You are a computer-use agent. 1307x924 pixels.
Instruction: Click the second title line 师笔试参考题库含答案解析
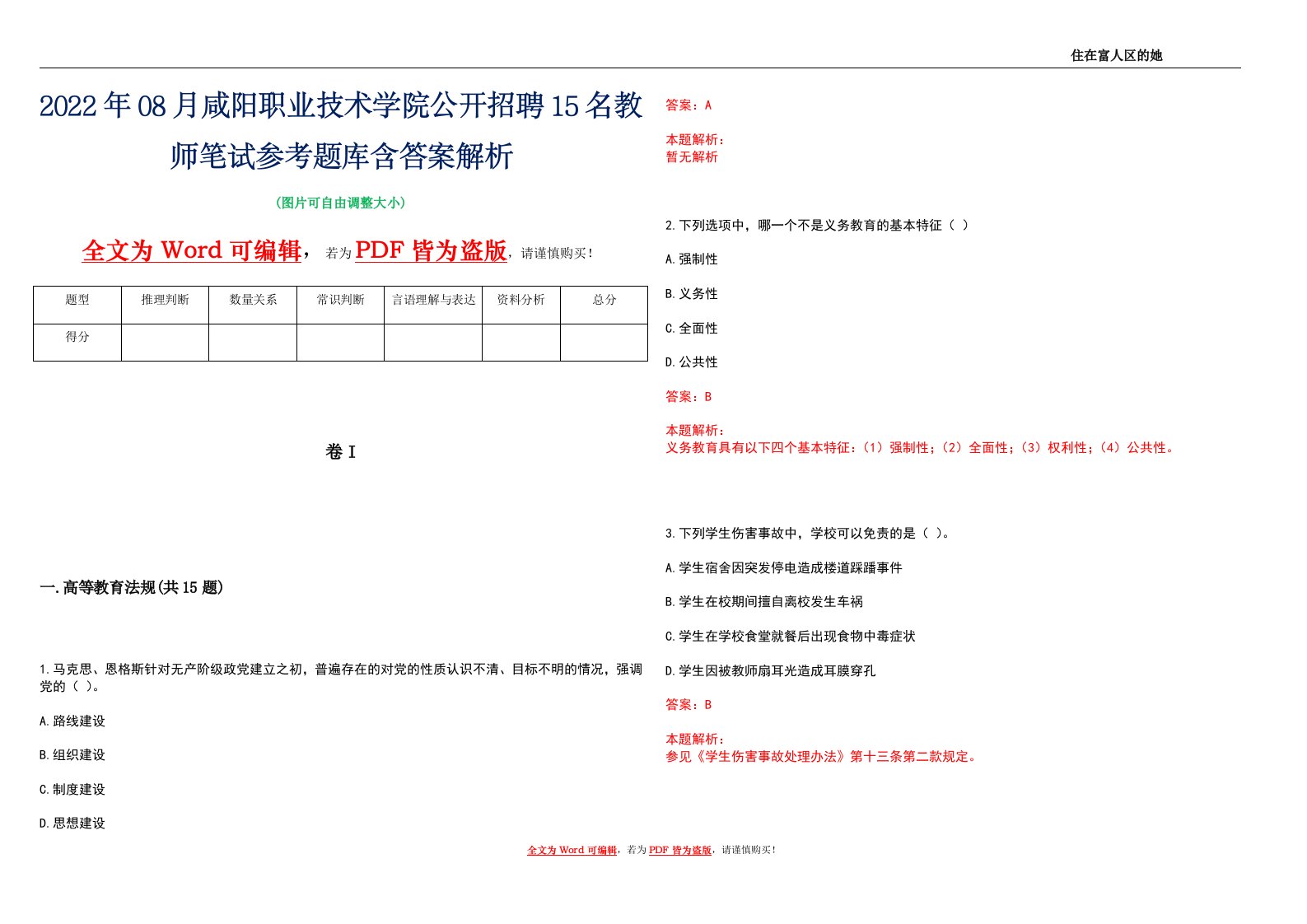341,156
